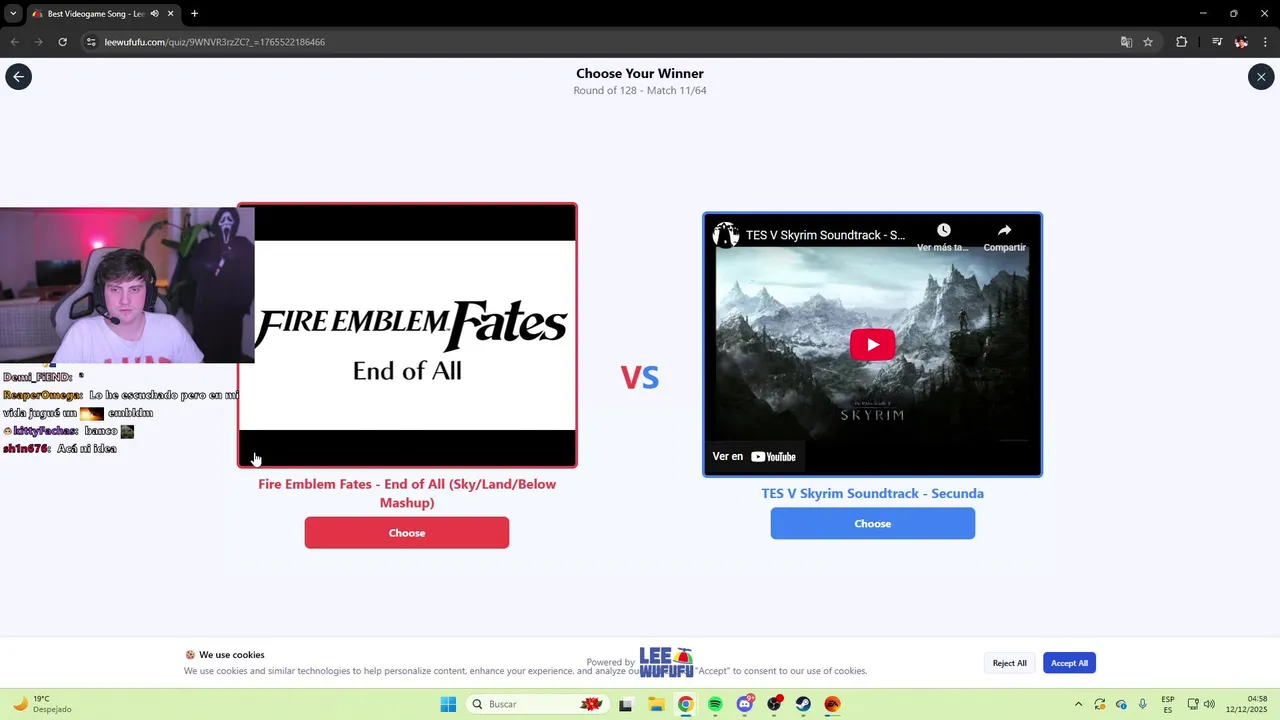The height and width of the screenshot is (720, 1280).
Task: Open Task View on the taskbar
Action: coord(625,704)
